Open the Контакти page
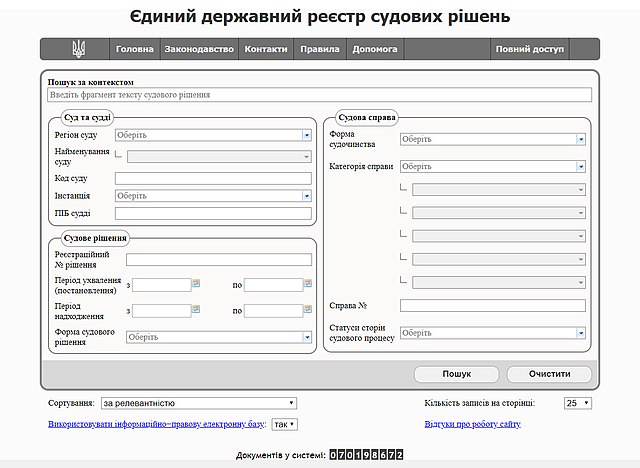 coord(266,49)
